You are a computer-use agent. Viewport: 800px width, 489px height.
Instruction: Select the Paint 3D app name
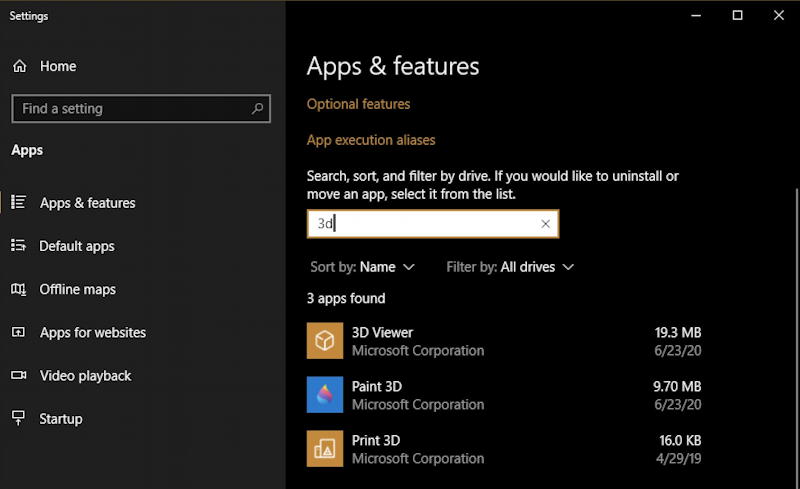pyautogui.click(x=377, y=386)
